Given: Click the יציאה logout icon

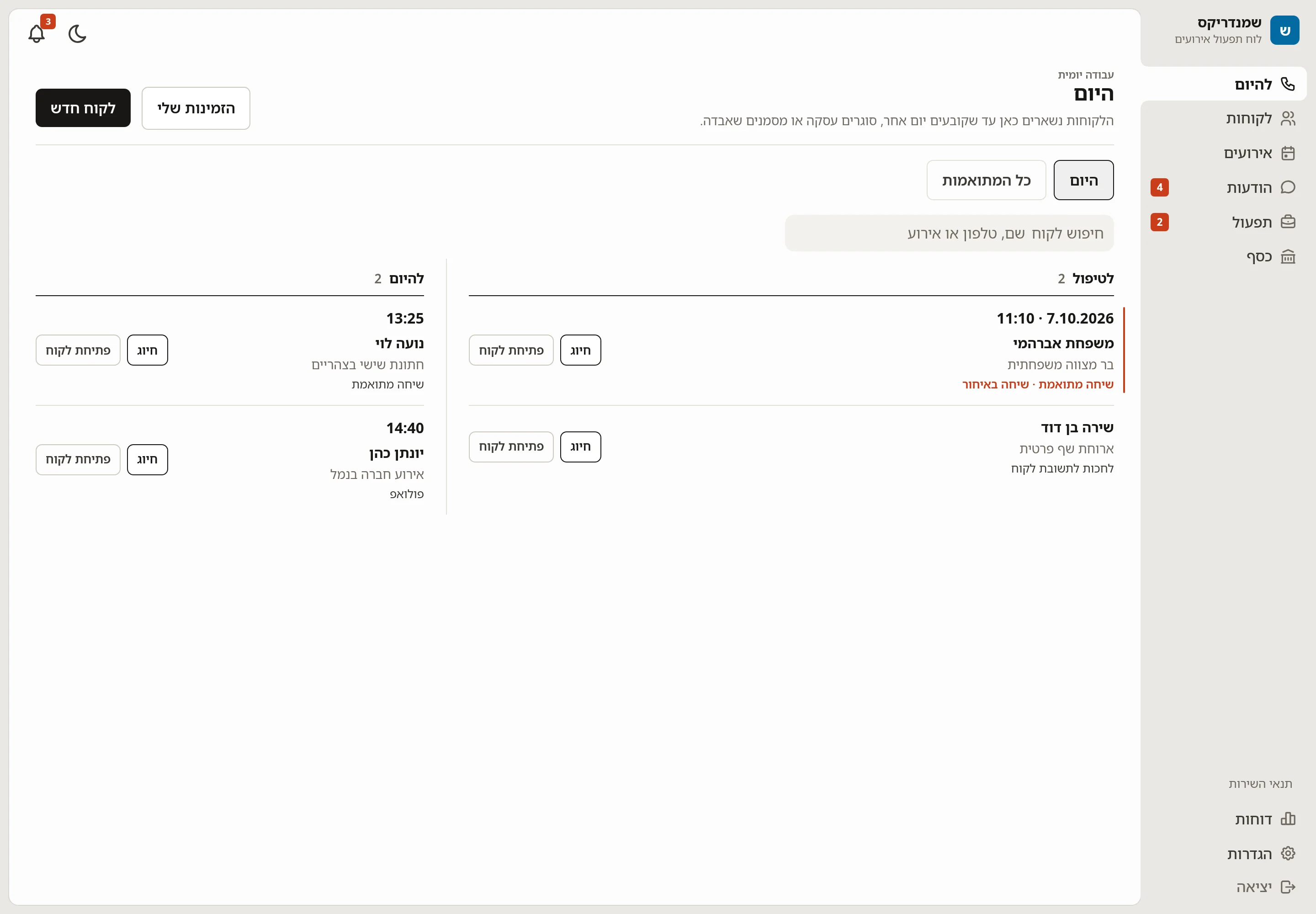Looking at the screenshot, I should pos(1287,887).
